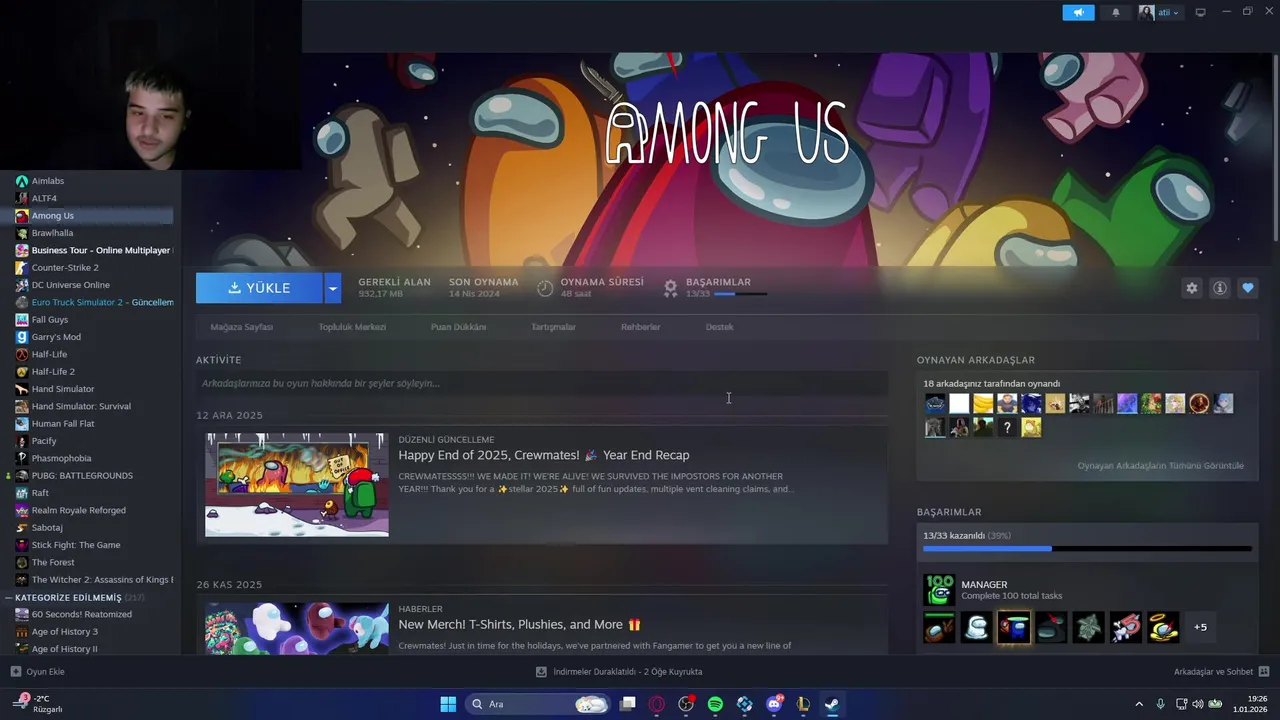This screenshot has width=1280, height=720.
Task: View Oynayan Arkadaşların Tümünü Görüntüle link
Action: (1160, 466)
